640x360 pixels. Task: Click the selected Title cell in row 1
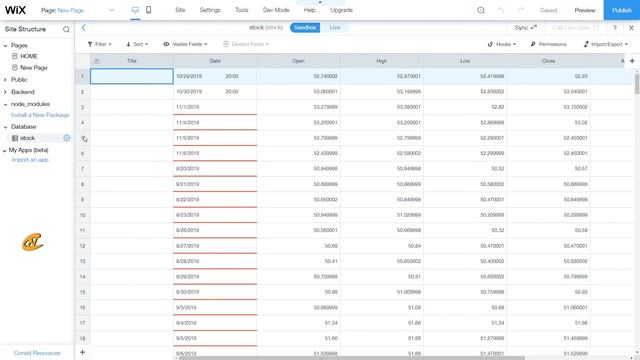(131, 76)
